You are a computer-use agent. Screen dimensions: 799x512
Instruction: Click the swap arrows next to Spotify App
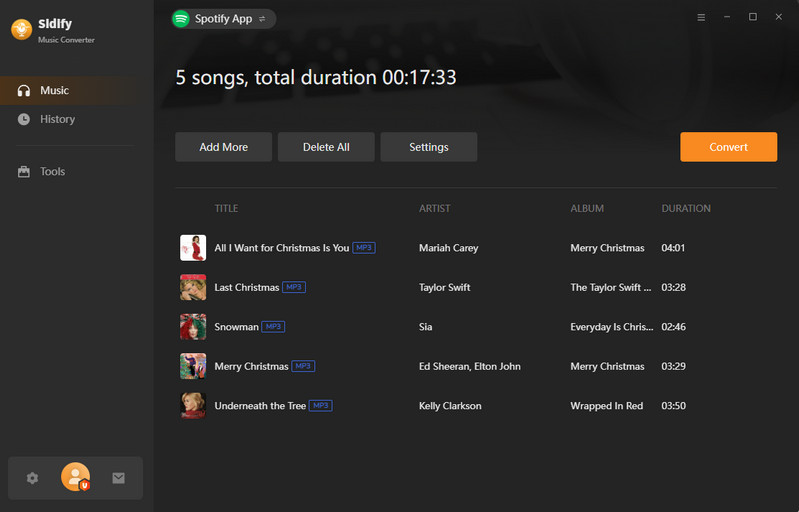[x=262, y=19]
